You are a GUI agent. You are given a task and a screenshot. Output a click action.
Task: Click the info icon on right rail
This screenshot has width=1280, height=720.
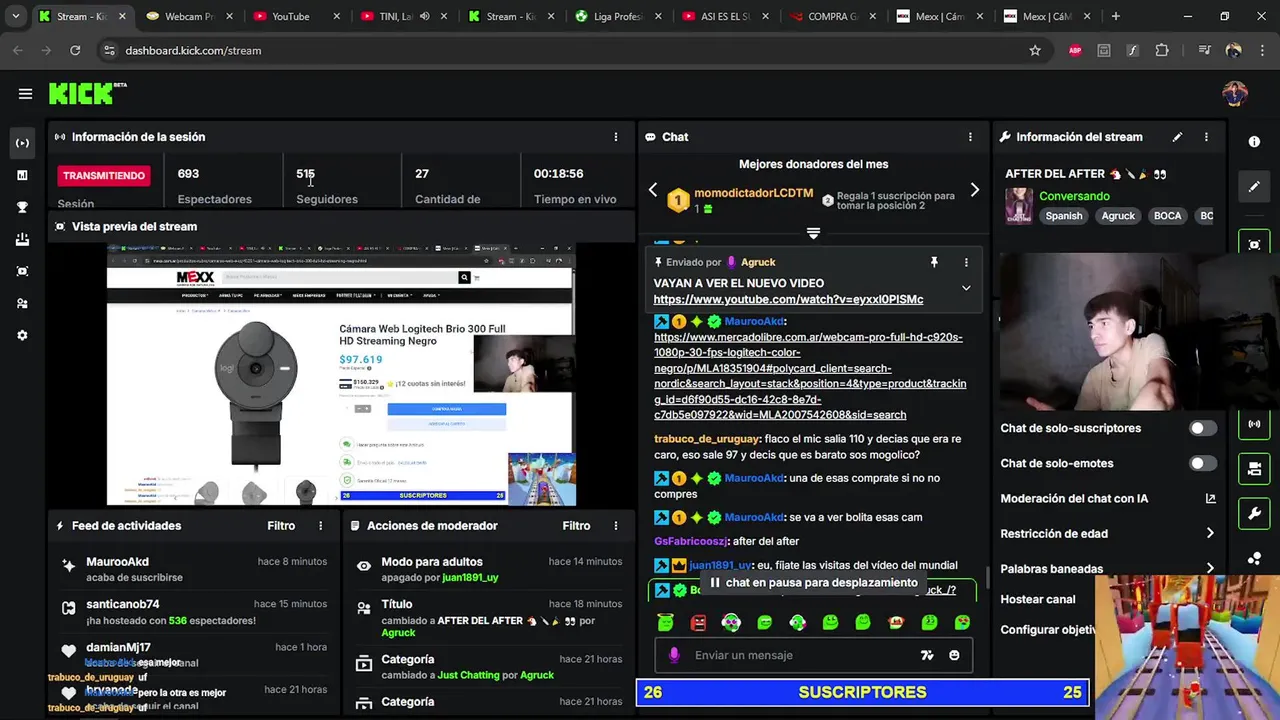[1254, 143]
